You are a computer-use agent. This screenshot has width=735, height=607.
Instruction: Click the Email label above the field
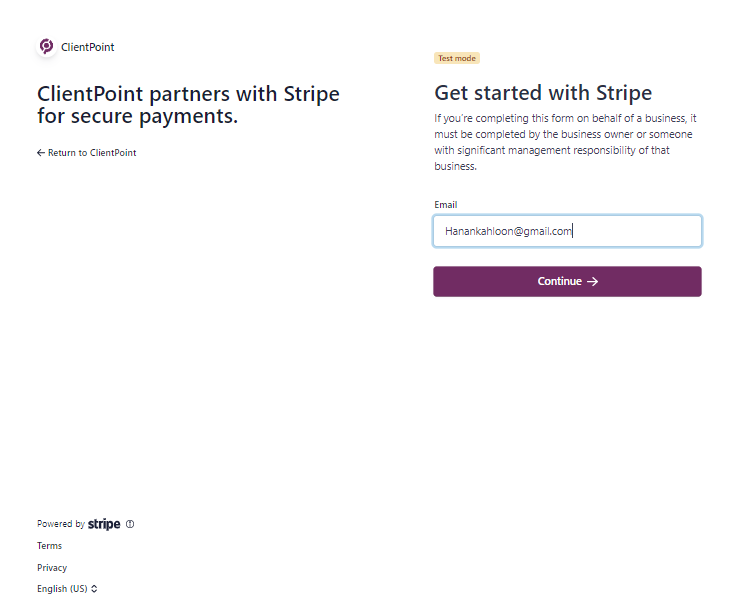coord(445,205)
